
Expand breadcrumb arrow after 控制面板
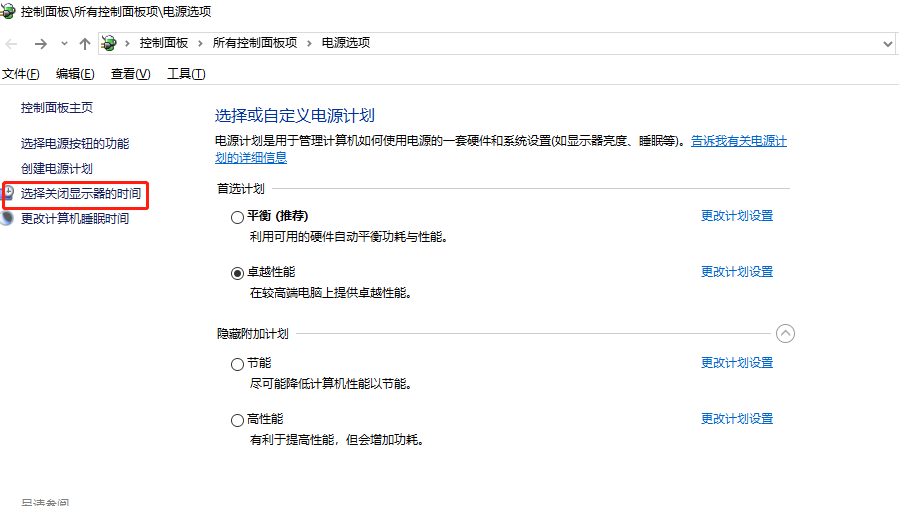[x=200, y=43]
